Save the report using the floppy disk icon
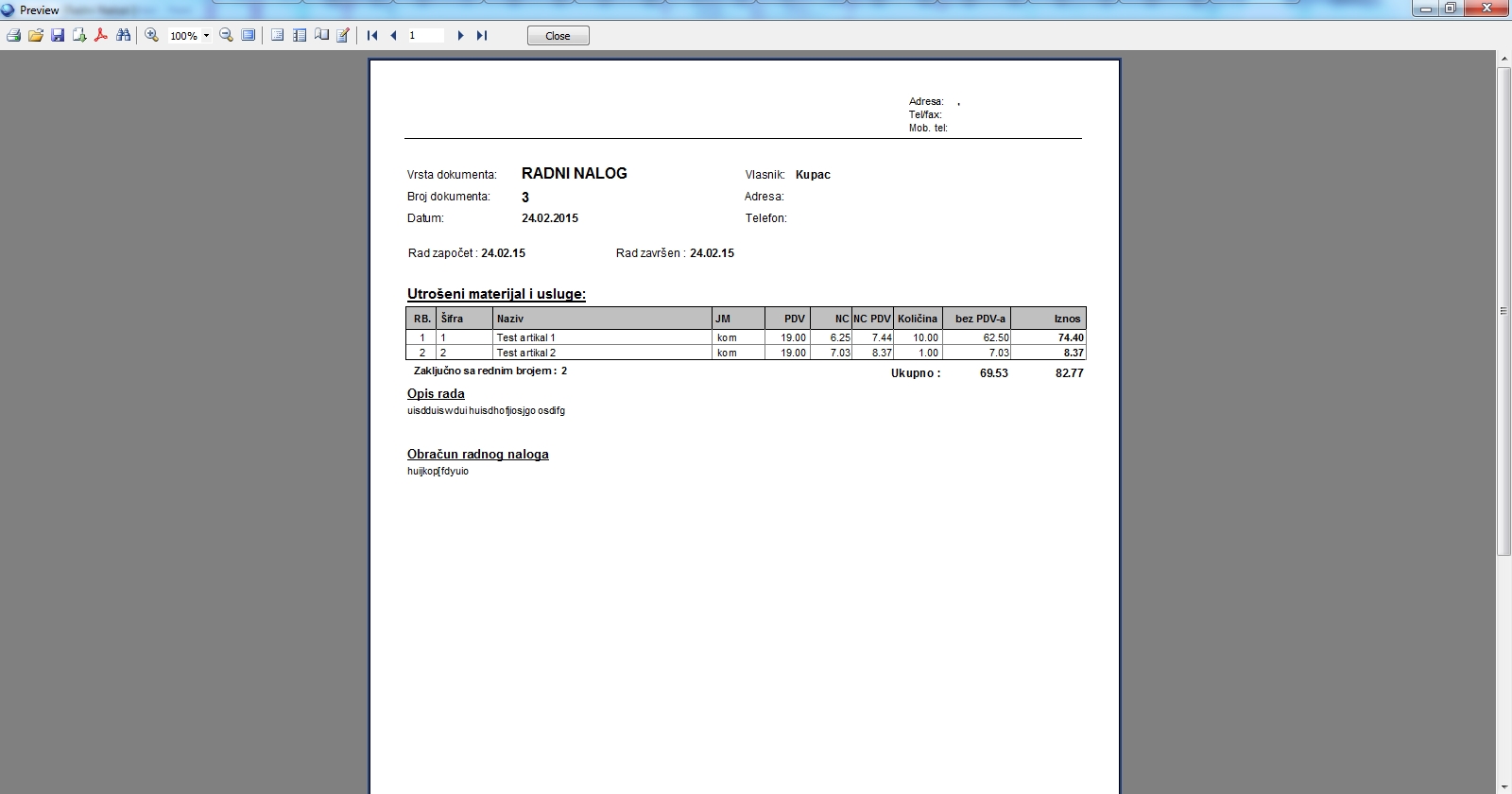 tap(58, 35)
